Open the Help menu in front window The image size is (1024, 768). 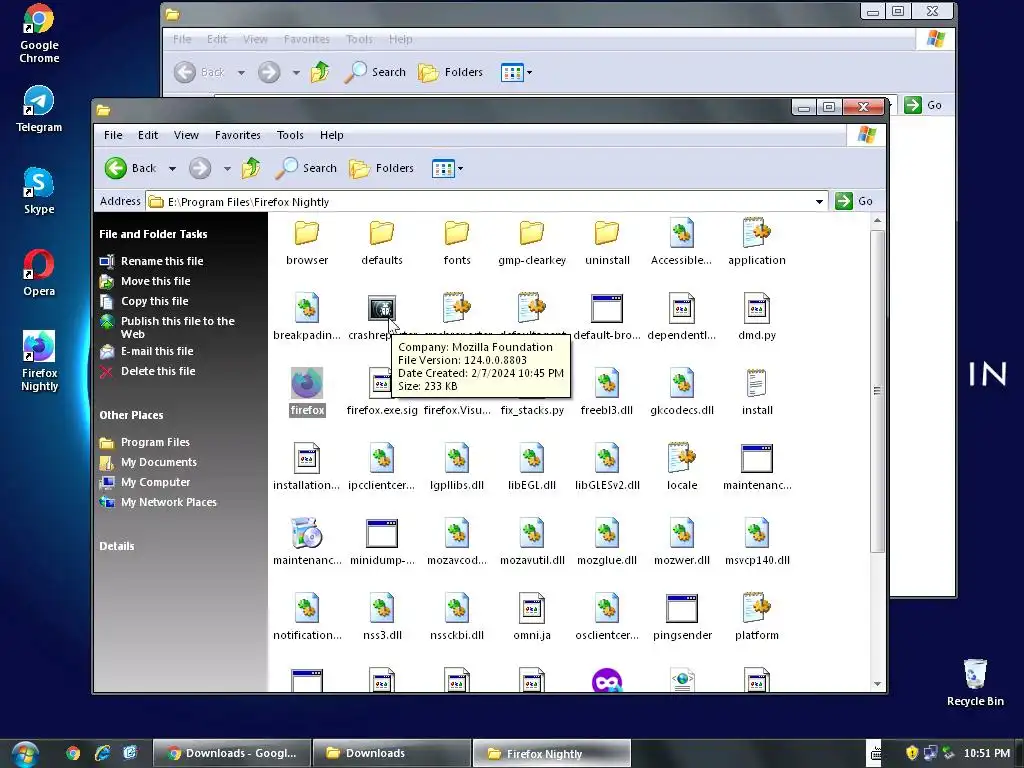click(x=332, y=135)
